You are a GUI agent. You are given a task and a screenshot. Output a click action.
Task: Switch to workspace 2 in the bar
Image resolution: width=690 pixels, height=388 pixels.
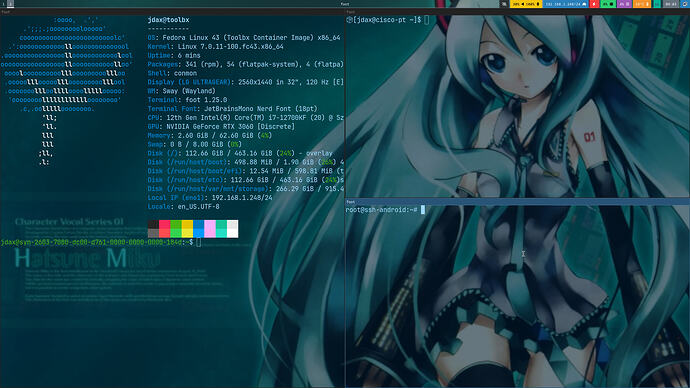[11, 4]
